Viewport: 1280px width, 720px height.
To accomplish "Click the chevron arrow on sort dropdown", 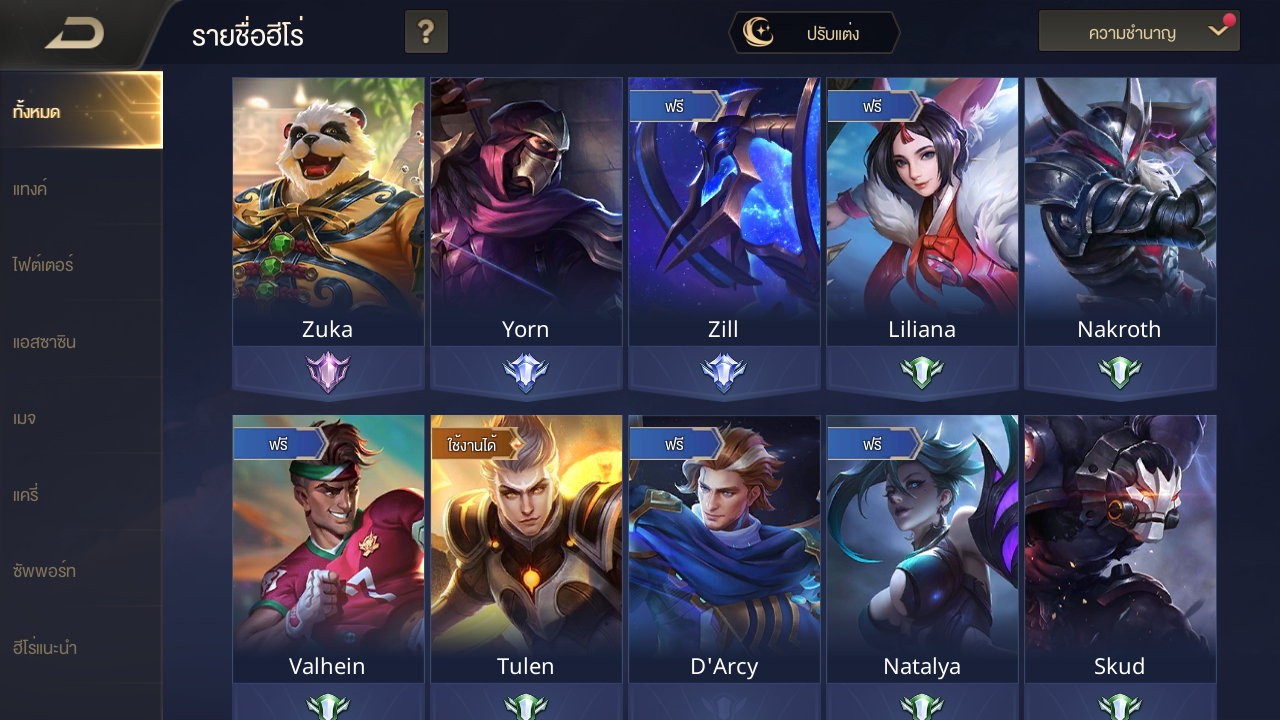I will click(x=1217, y=32).
